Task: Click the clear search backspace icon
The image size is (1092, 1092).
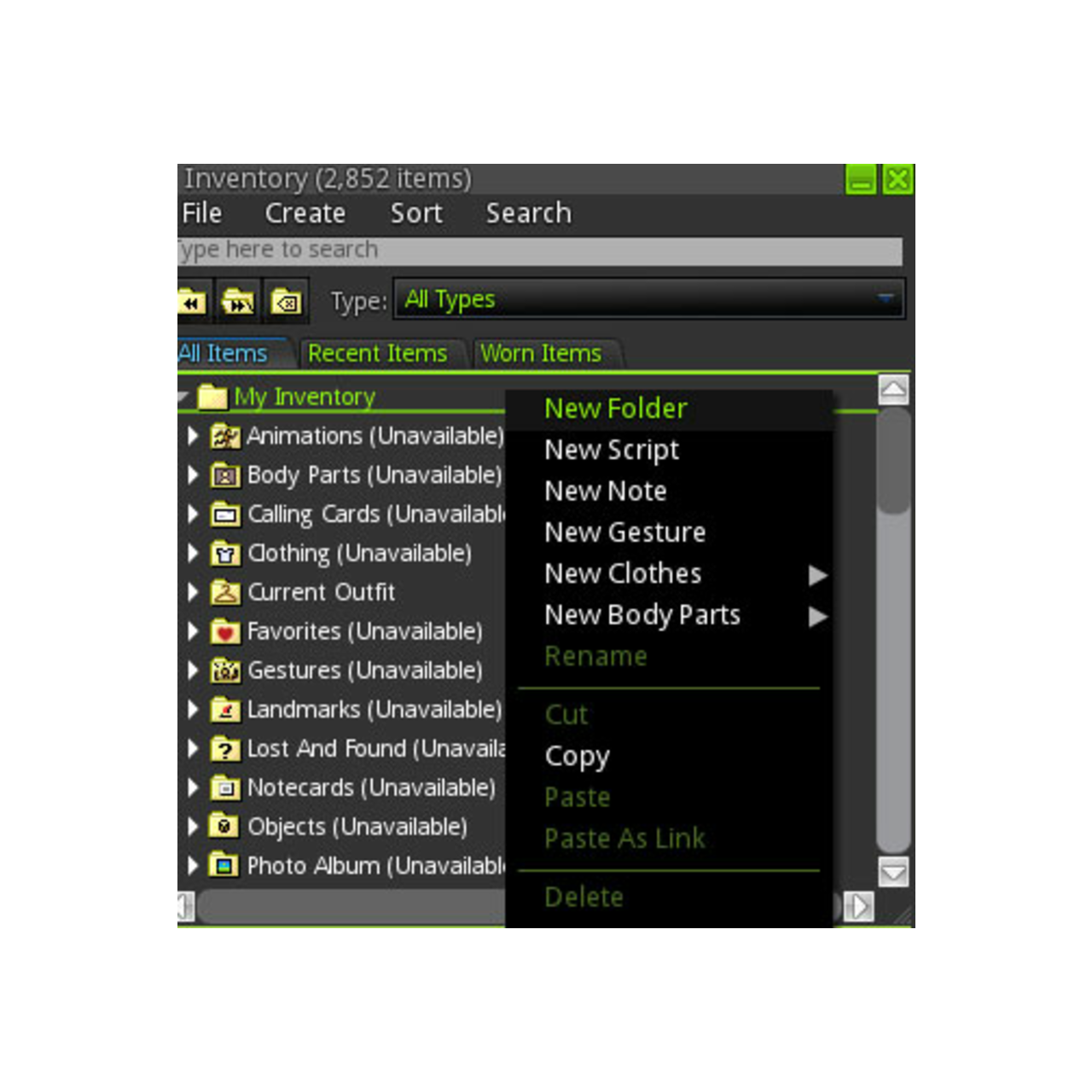Action: click(x=286, y=301)
